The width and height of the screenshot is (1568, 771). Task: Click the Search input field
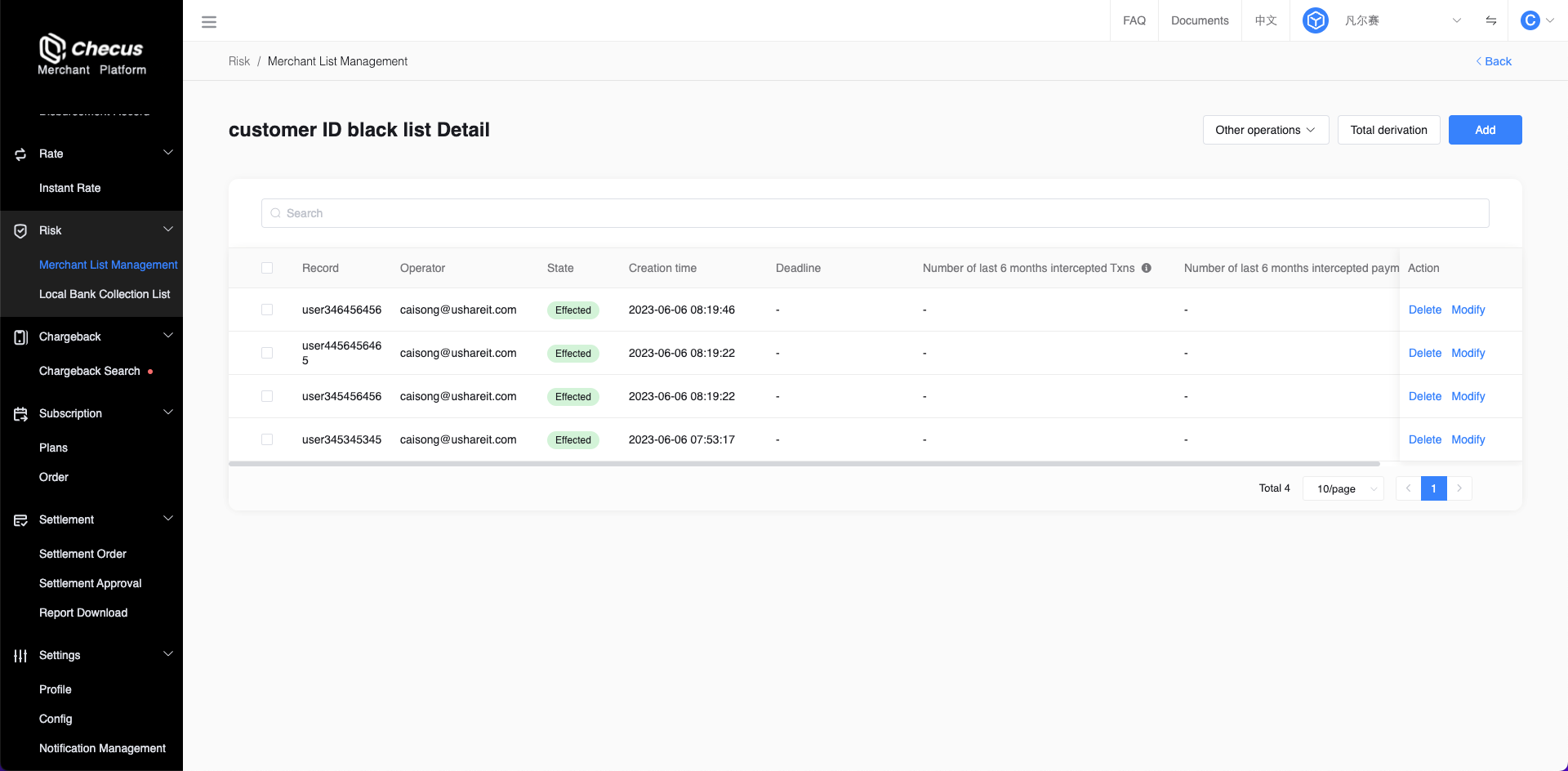[875, 213]
